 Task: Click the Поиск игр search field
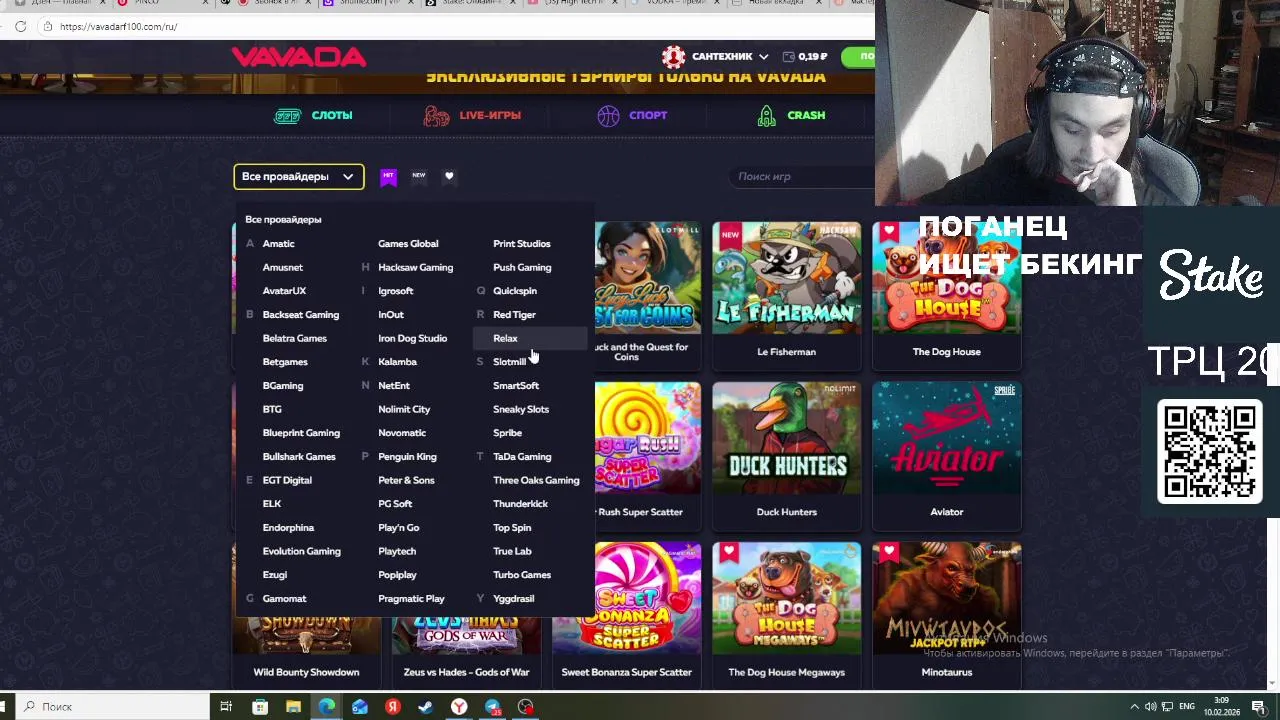tap(800, 177)
